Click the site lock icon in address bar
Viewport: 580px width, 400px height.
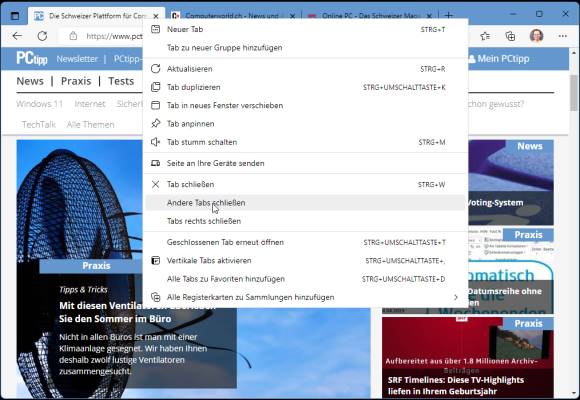[x=73, y=36]
